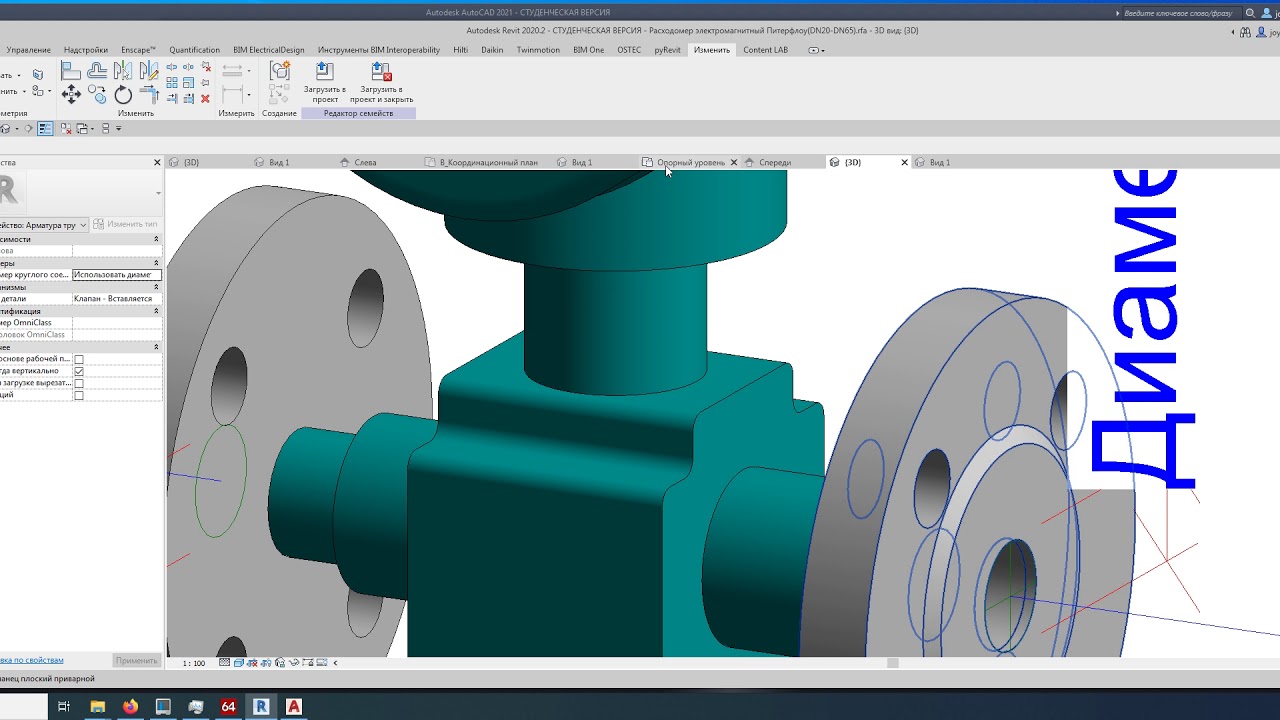Switch to В_Координационный план view tab

488,162
